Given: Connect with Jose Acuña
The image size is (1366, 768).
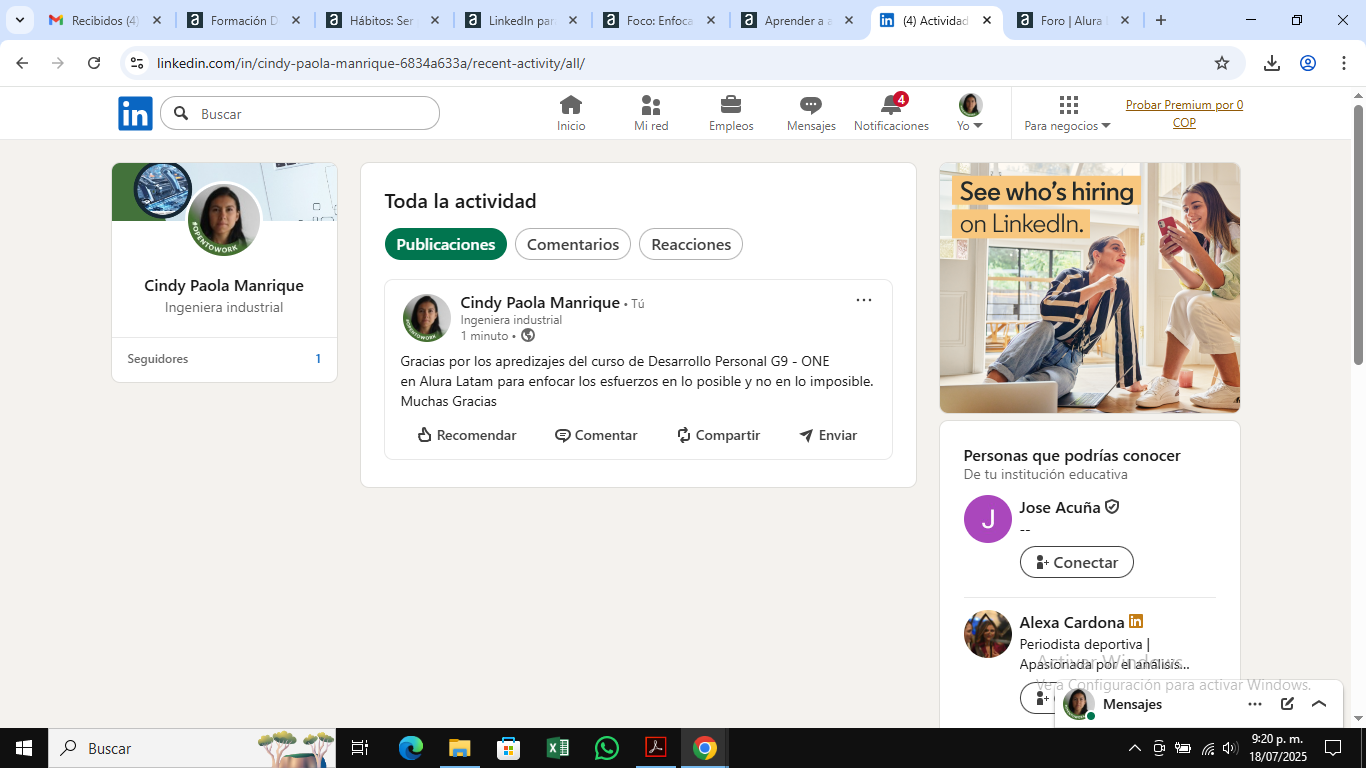Looking at the screenshot, I should [1077, 562].
